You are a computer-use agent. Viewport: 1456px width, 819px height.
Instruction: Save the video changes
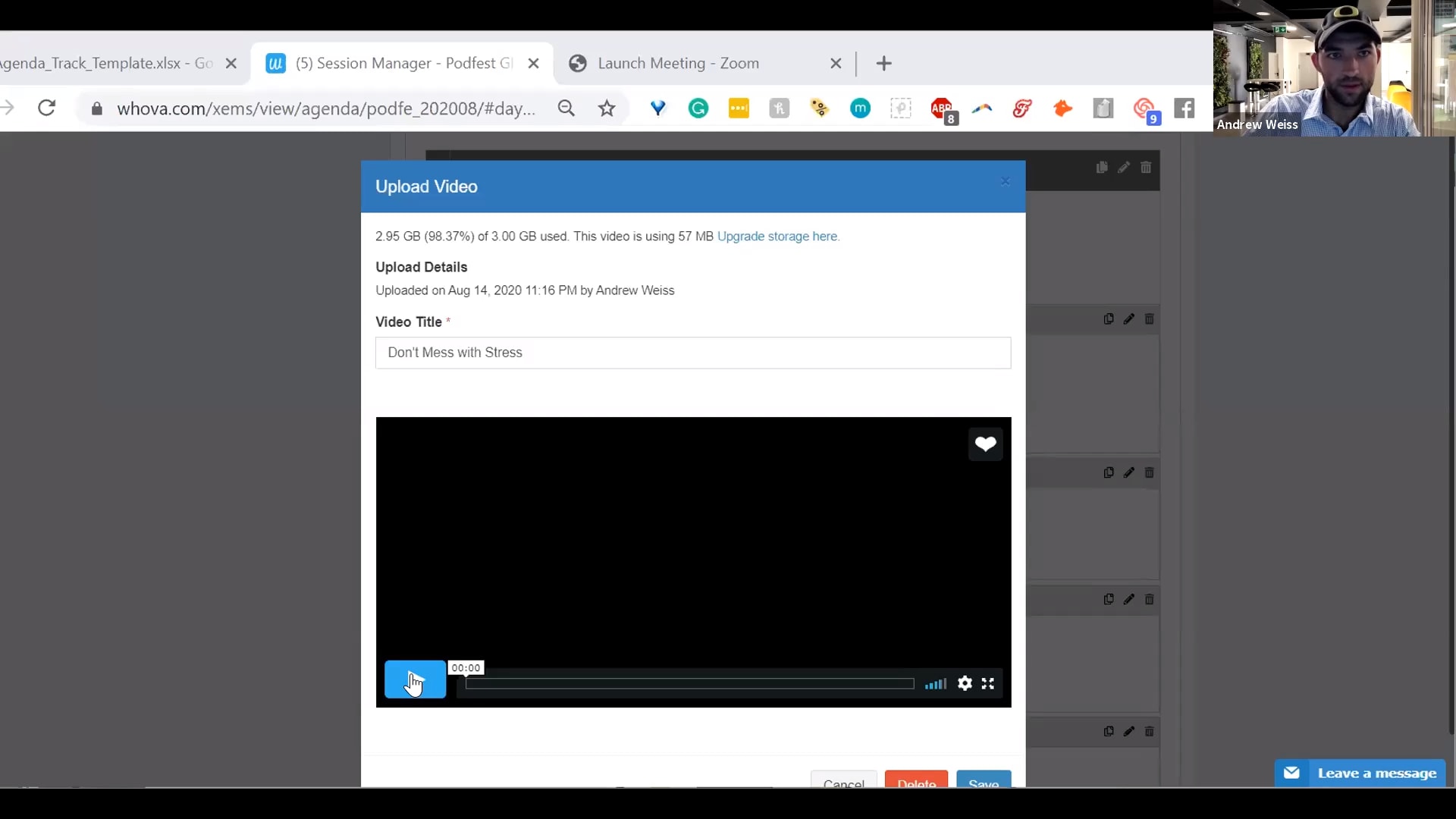[983, 781]
